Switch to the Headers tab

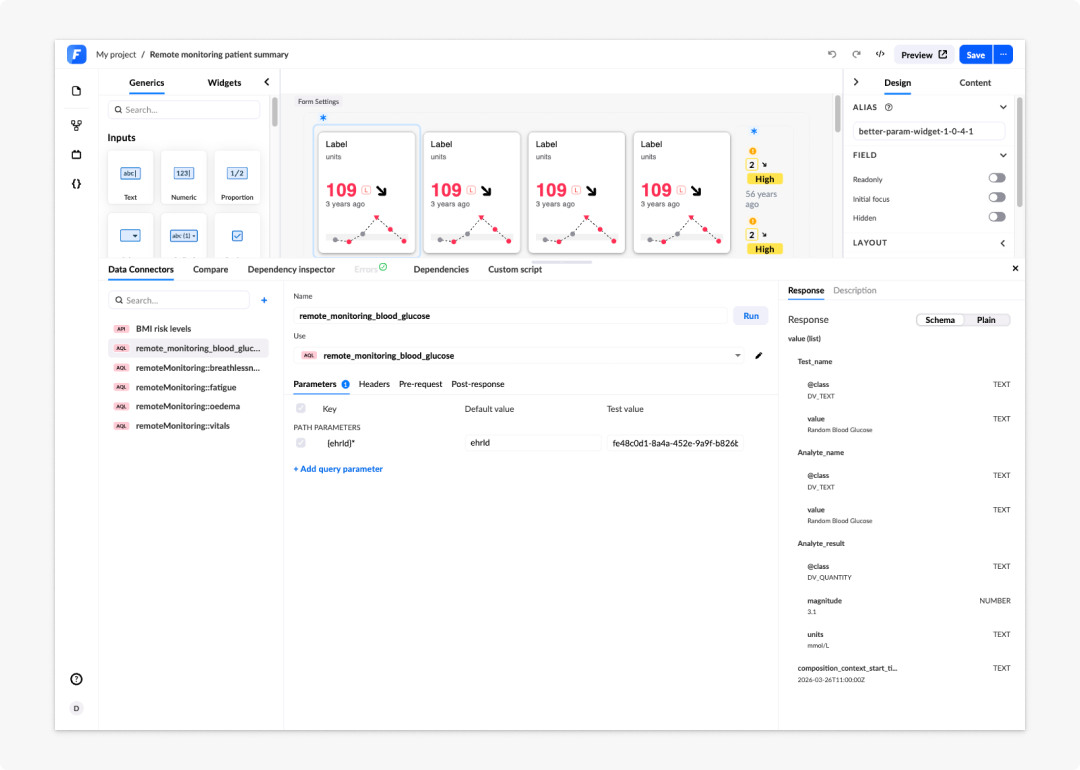374,384
